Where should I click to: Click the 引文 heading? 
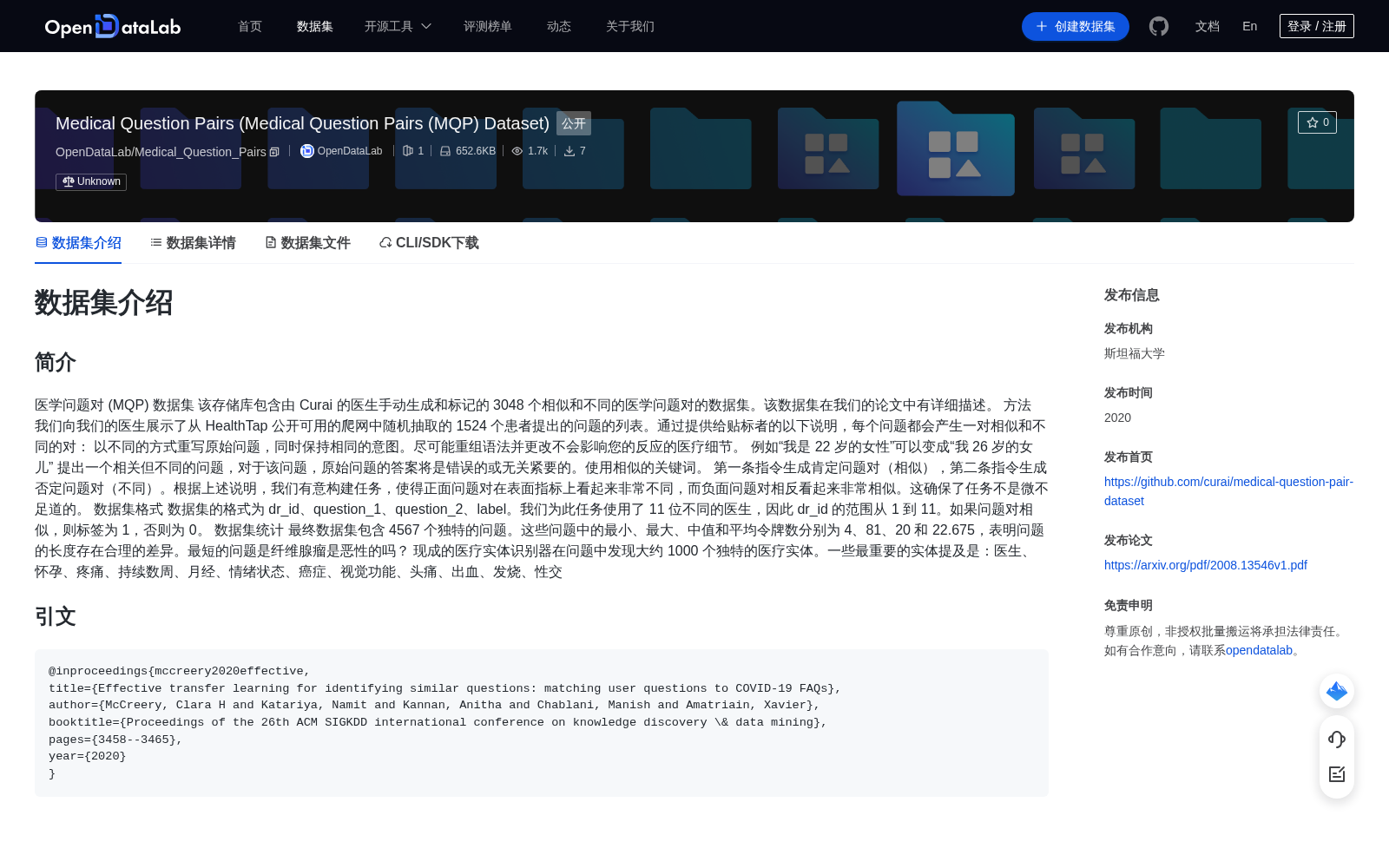pos(56,616)
